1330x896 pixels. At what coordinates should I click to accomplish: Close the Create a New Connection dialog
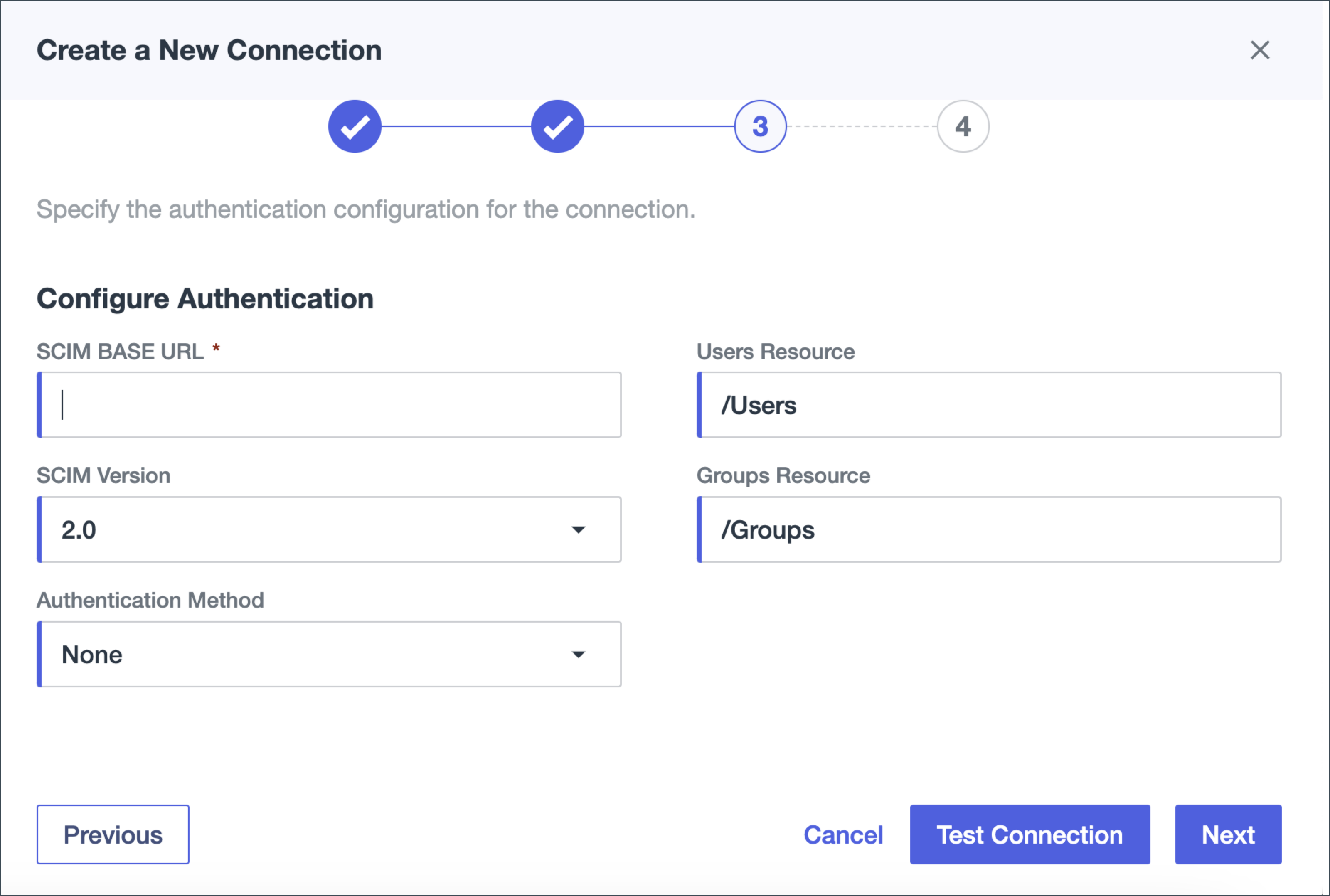coord(1259,50)
